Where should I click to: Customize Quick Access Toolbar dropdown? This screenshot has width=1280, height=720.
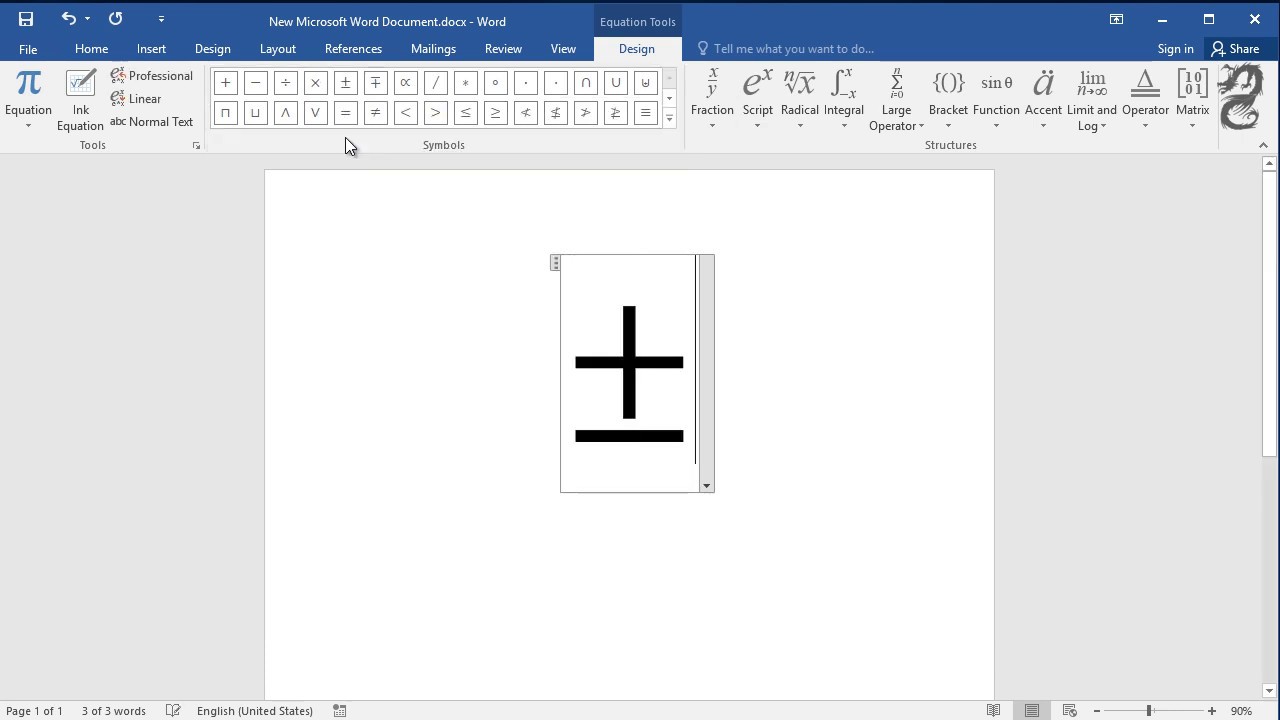161,19
